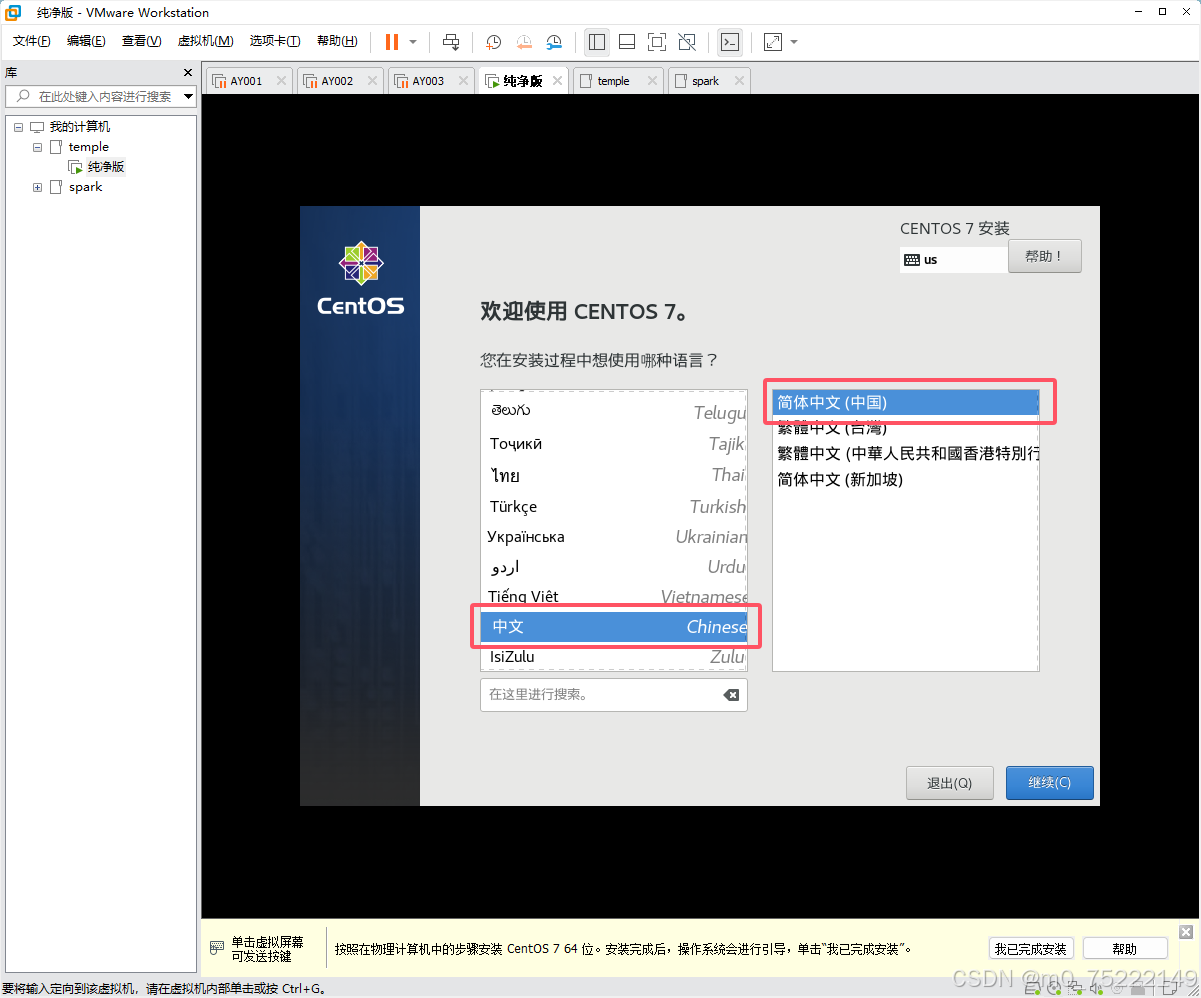Open the 编辑(E) menu

(86, 41)
